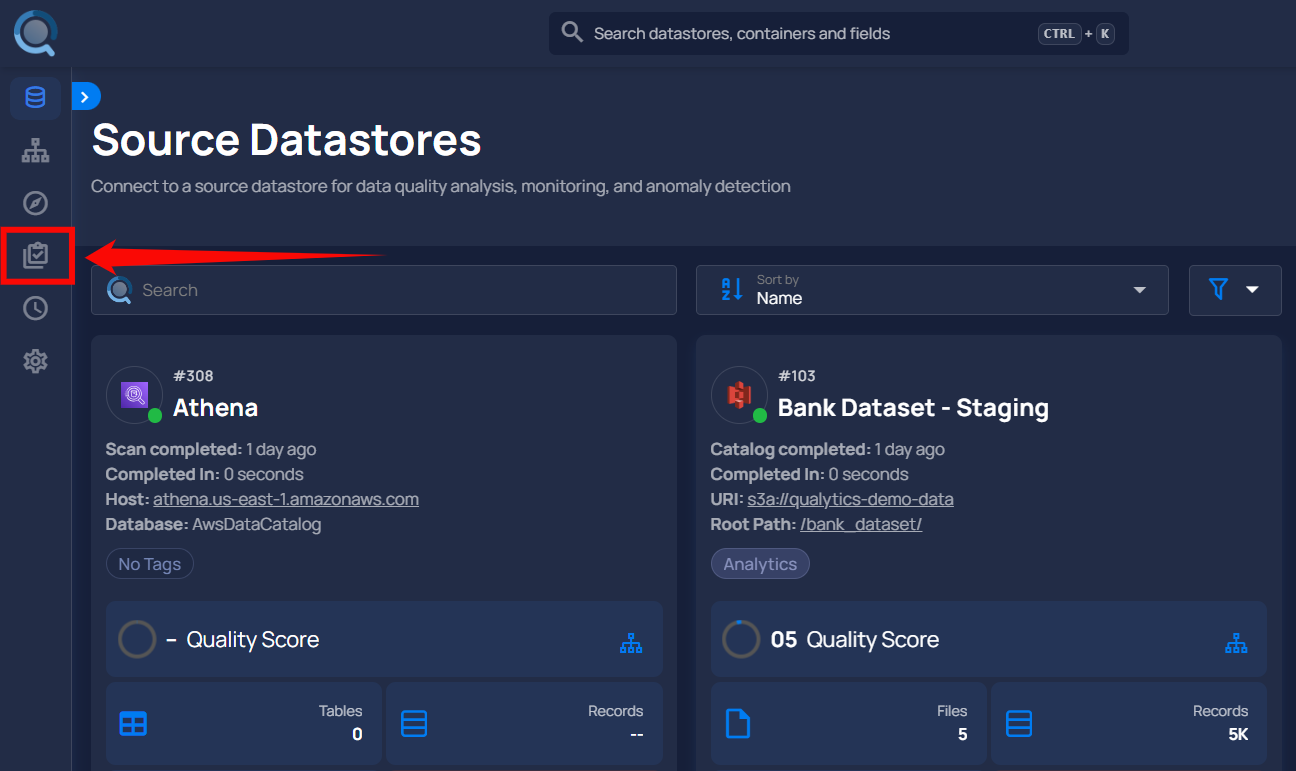Screen dimensions: 1296x771
Task: Open the Activity clock icon in the sidebar
Action: point(35,308)
